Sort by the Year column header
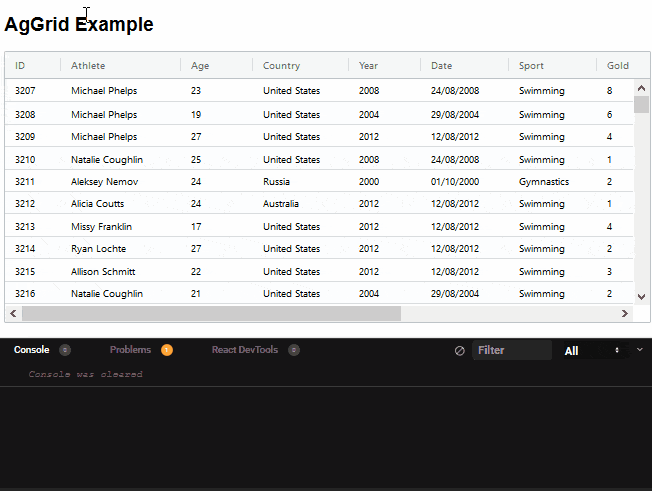The height and width of the screenshot is (491, 652). (368, 66)
